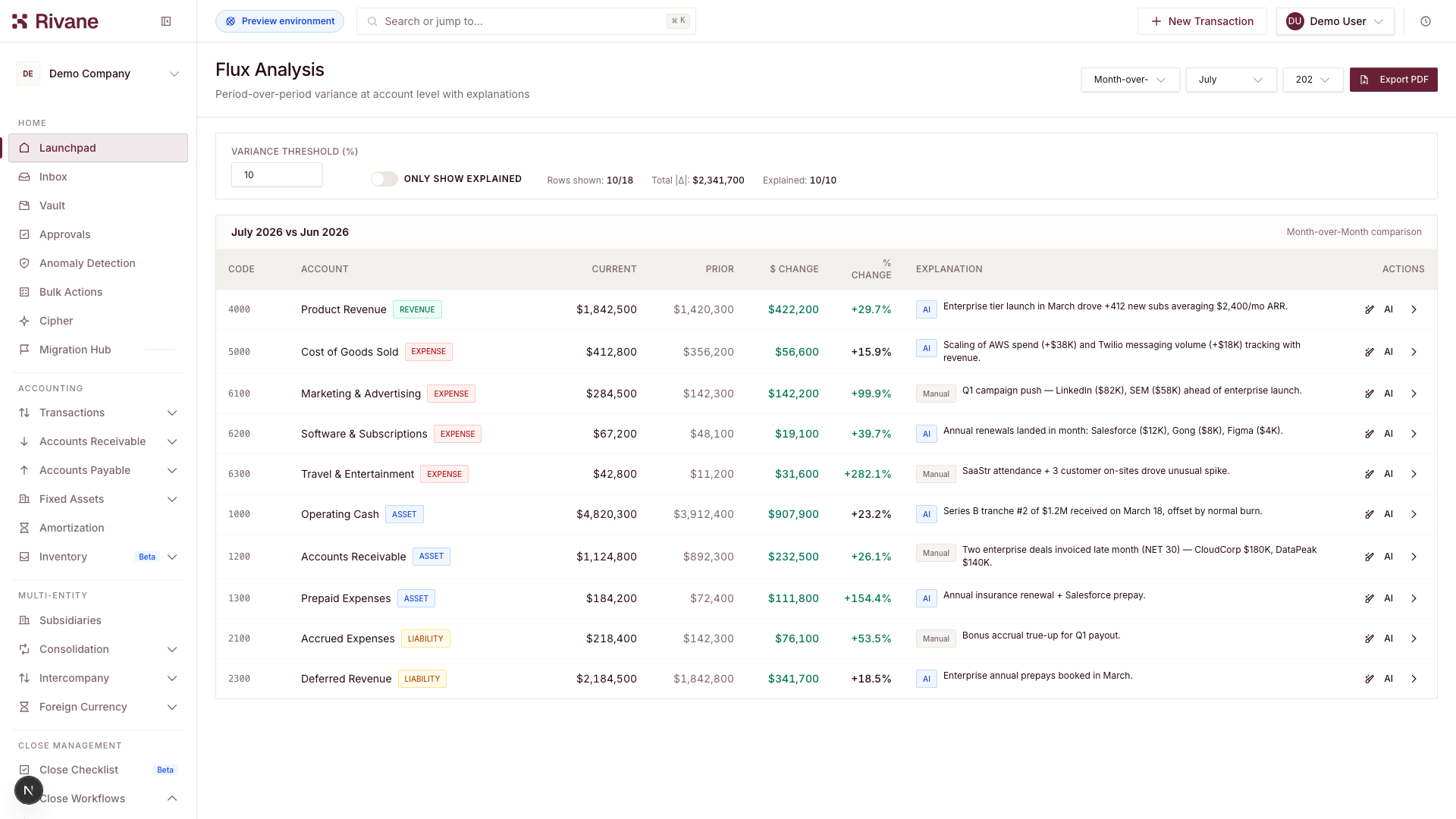Collapse the sidebar panel icon
The width and height of the screenshot is (1456, 819).
point(166,21)
